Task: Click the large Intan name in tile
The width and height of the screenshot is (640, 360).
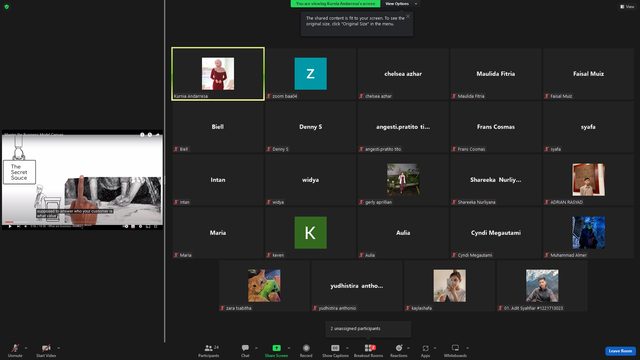Action: pos(218,180)
